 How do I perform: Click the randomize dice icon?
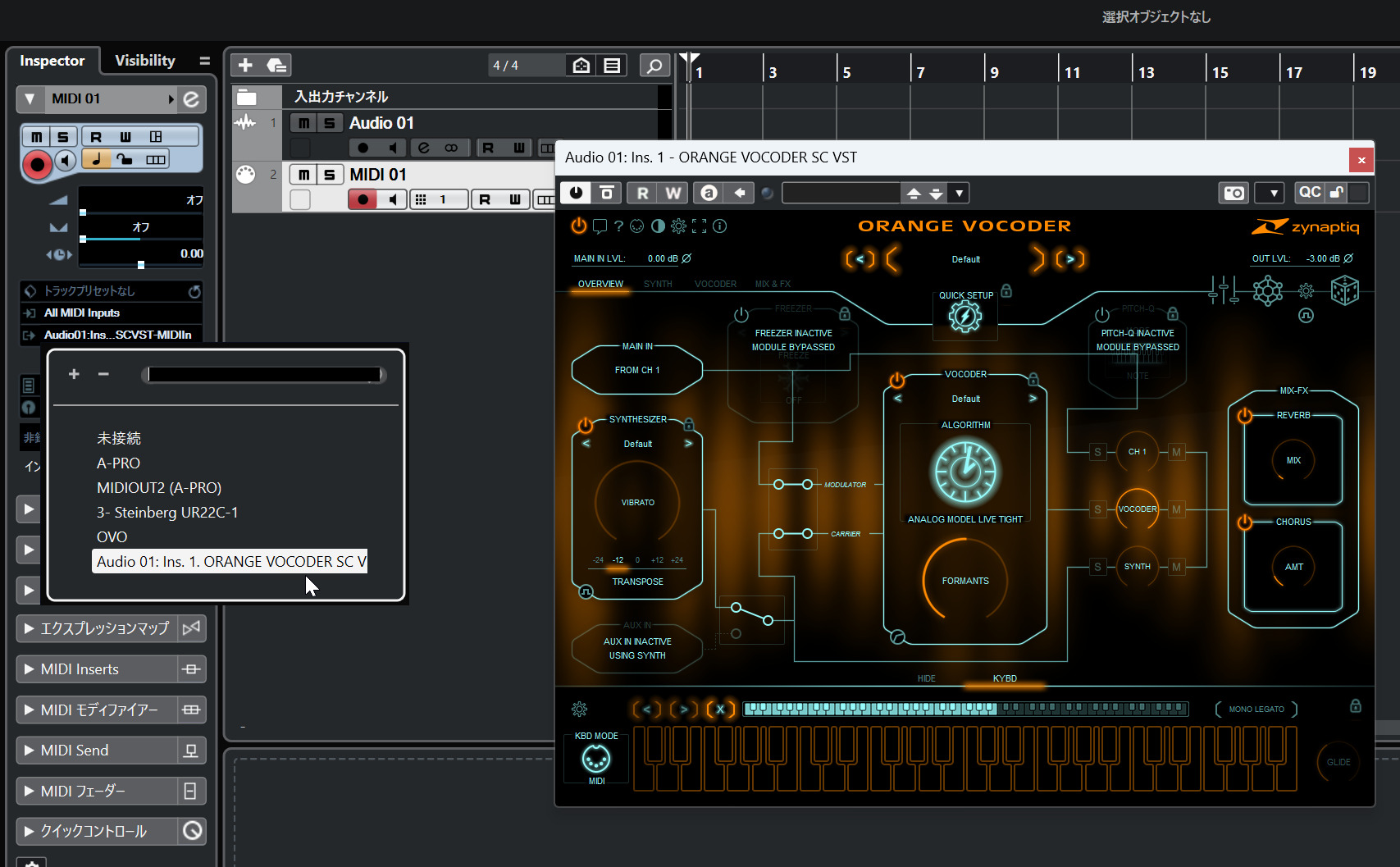pos(1345,290)
